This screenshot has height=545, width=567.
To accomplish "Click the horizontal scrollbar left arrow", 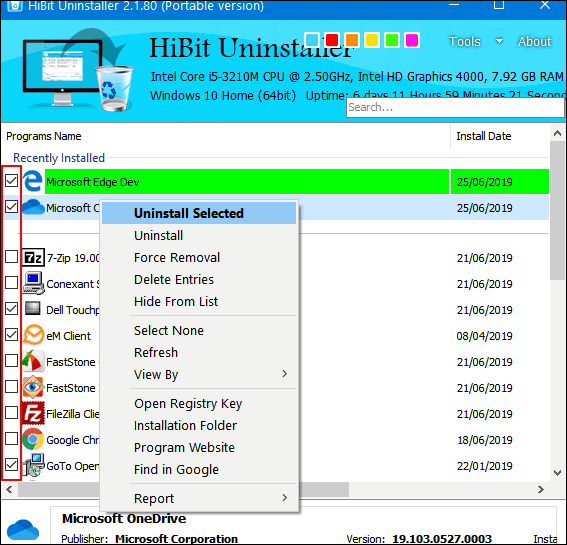I will 9,489.
